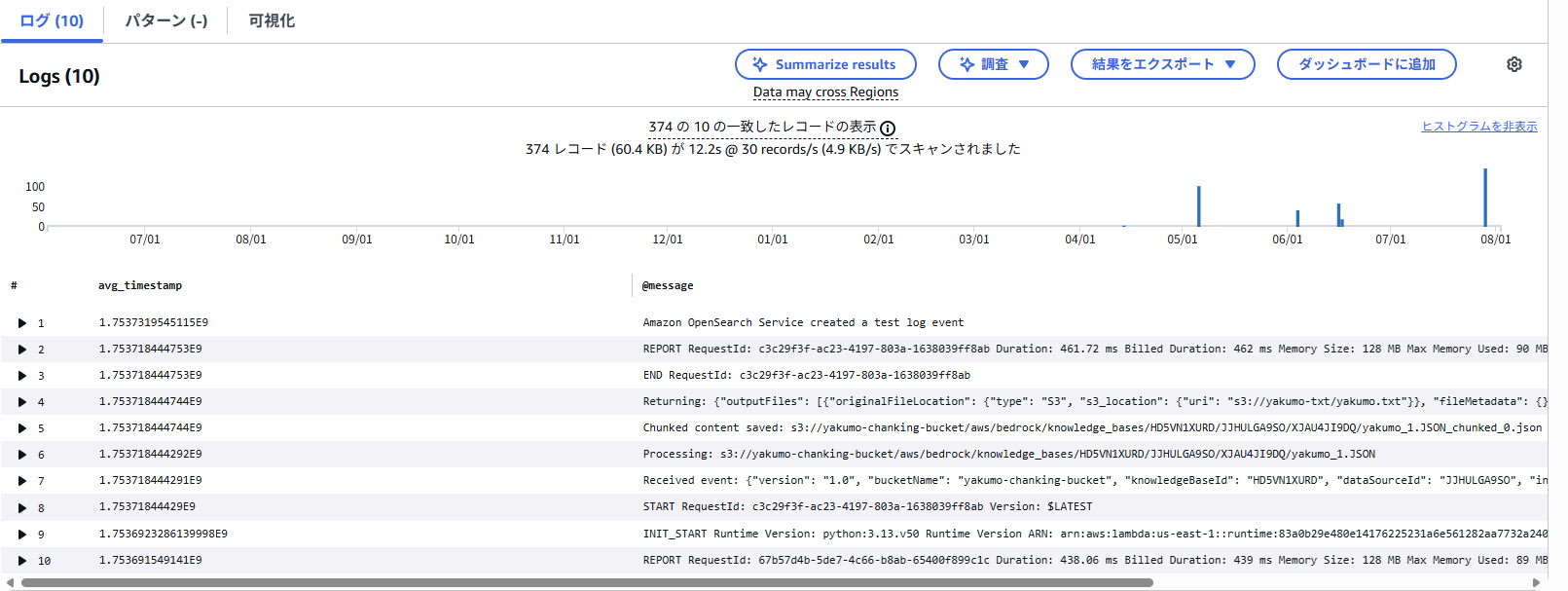Click Summarize results button

pos(825,64)
